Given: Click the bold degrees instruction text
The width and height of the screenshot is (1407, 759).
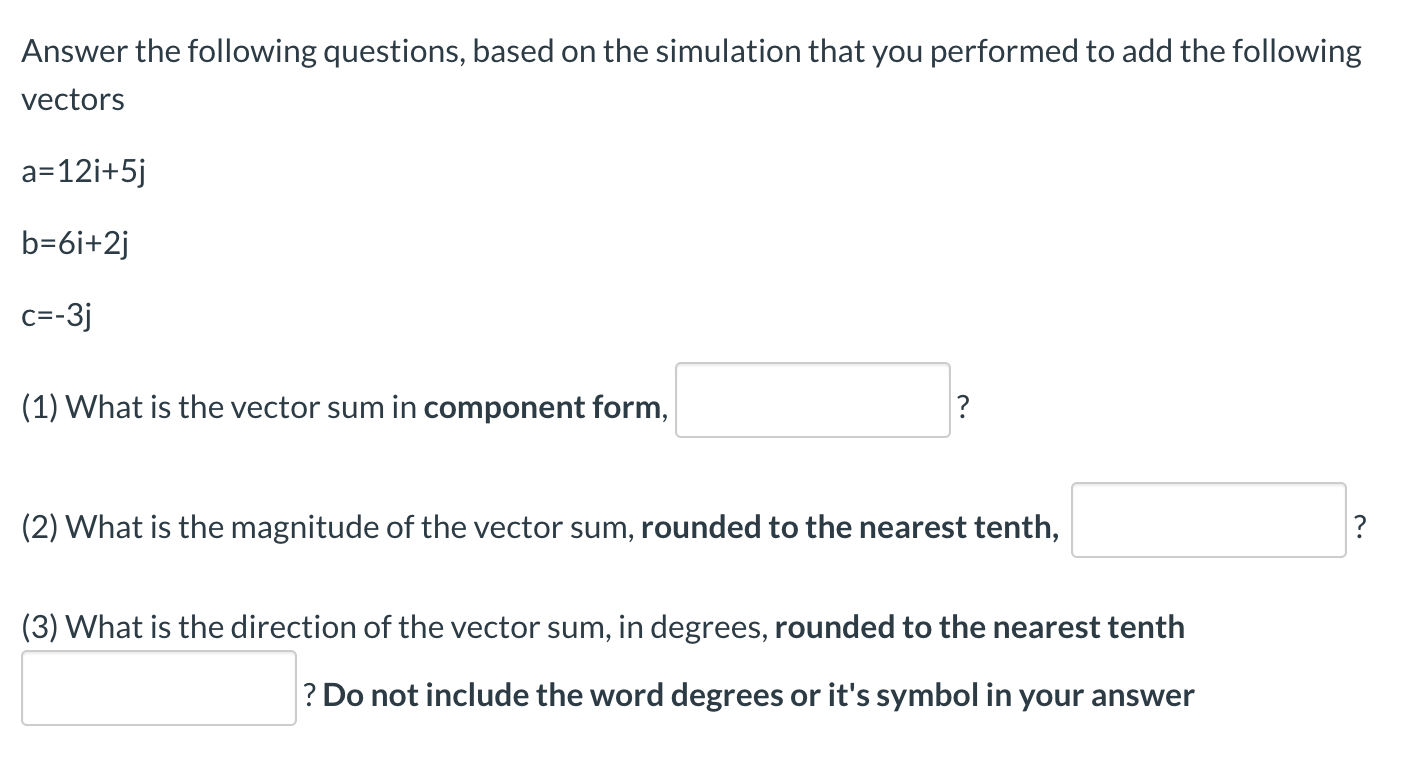Looking at the screenshot, I should click(750, 694).
